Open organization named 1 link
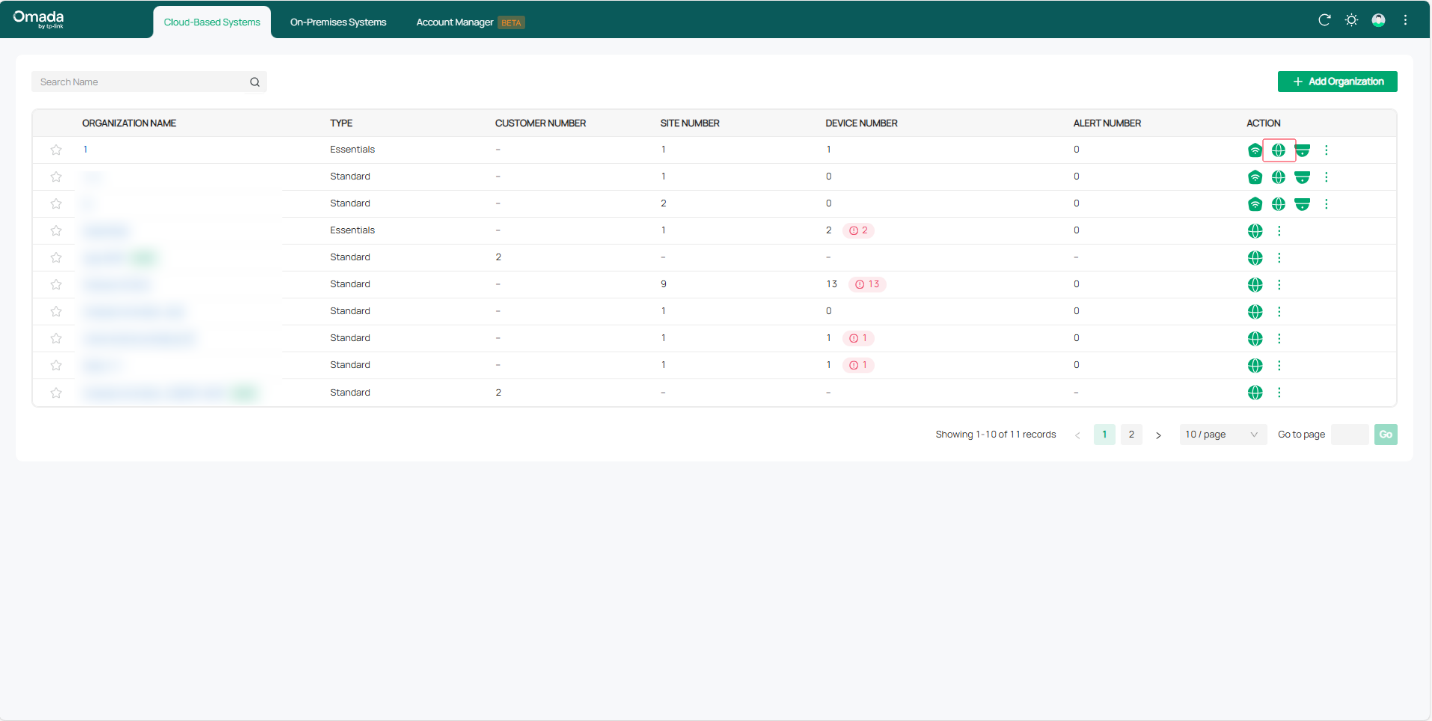The image size is (1432, 721). (86, 150)
